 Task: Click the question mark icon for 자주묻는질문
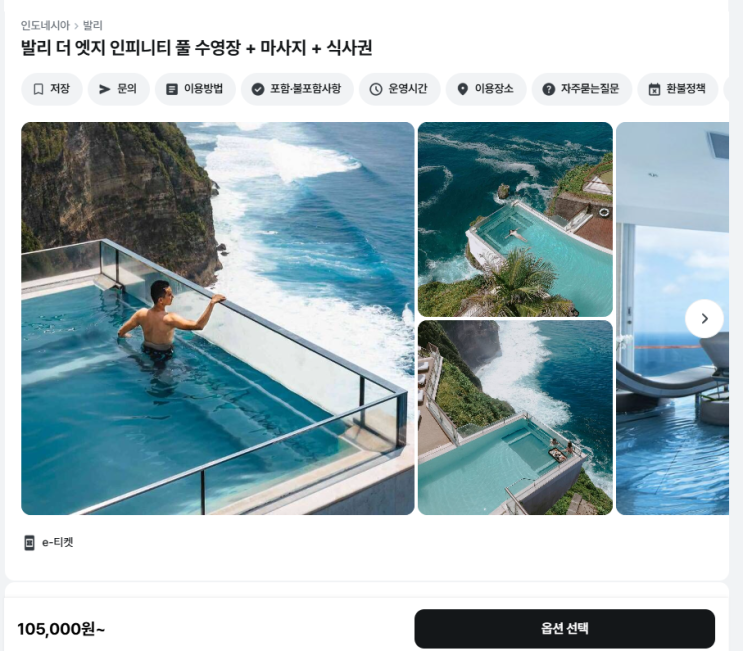(x=548, y=89)
